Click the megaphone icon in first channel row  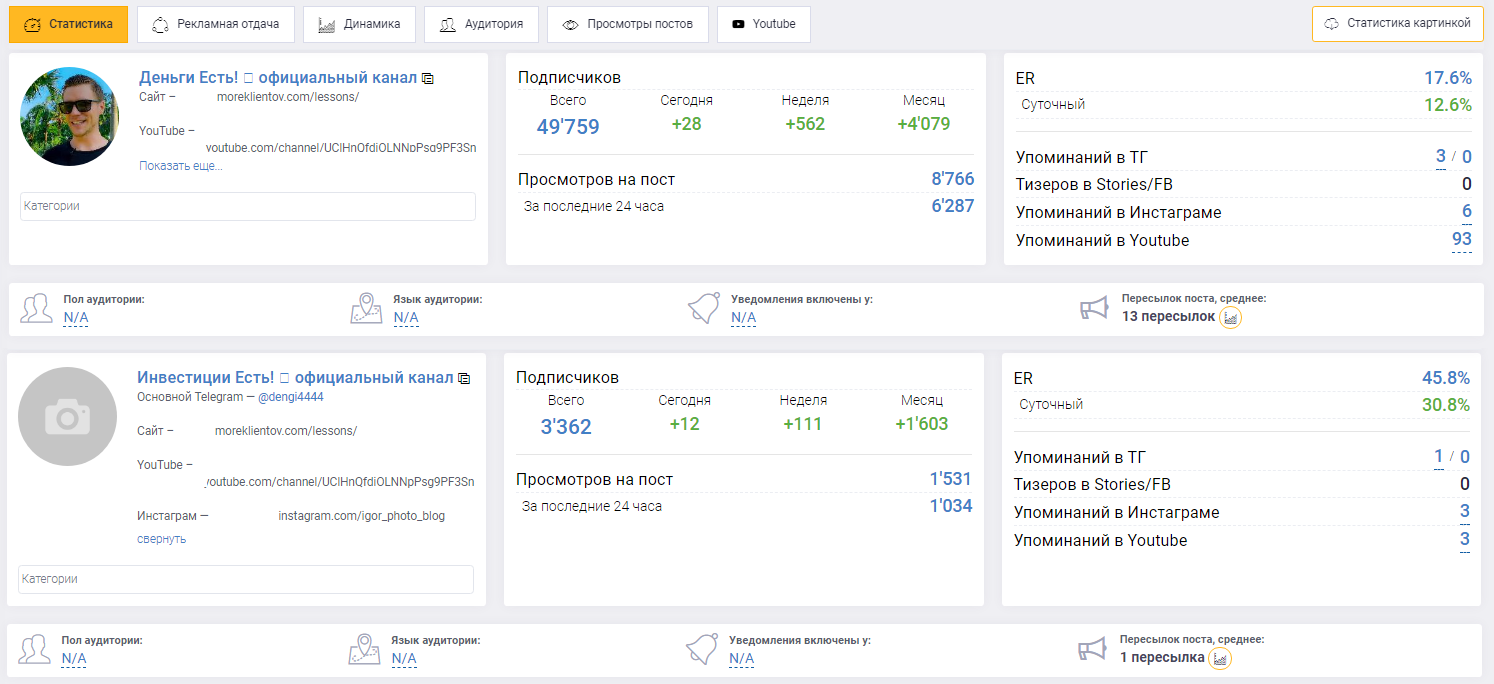[x=1095, y=309]
